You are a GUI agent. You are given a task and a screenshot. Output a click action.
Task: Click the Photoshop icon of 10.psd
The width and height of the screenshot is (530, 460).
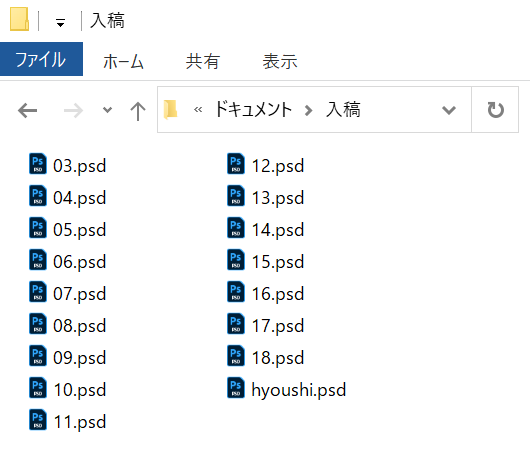38,388
